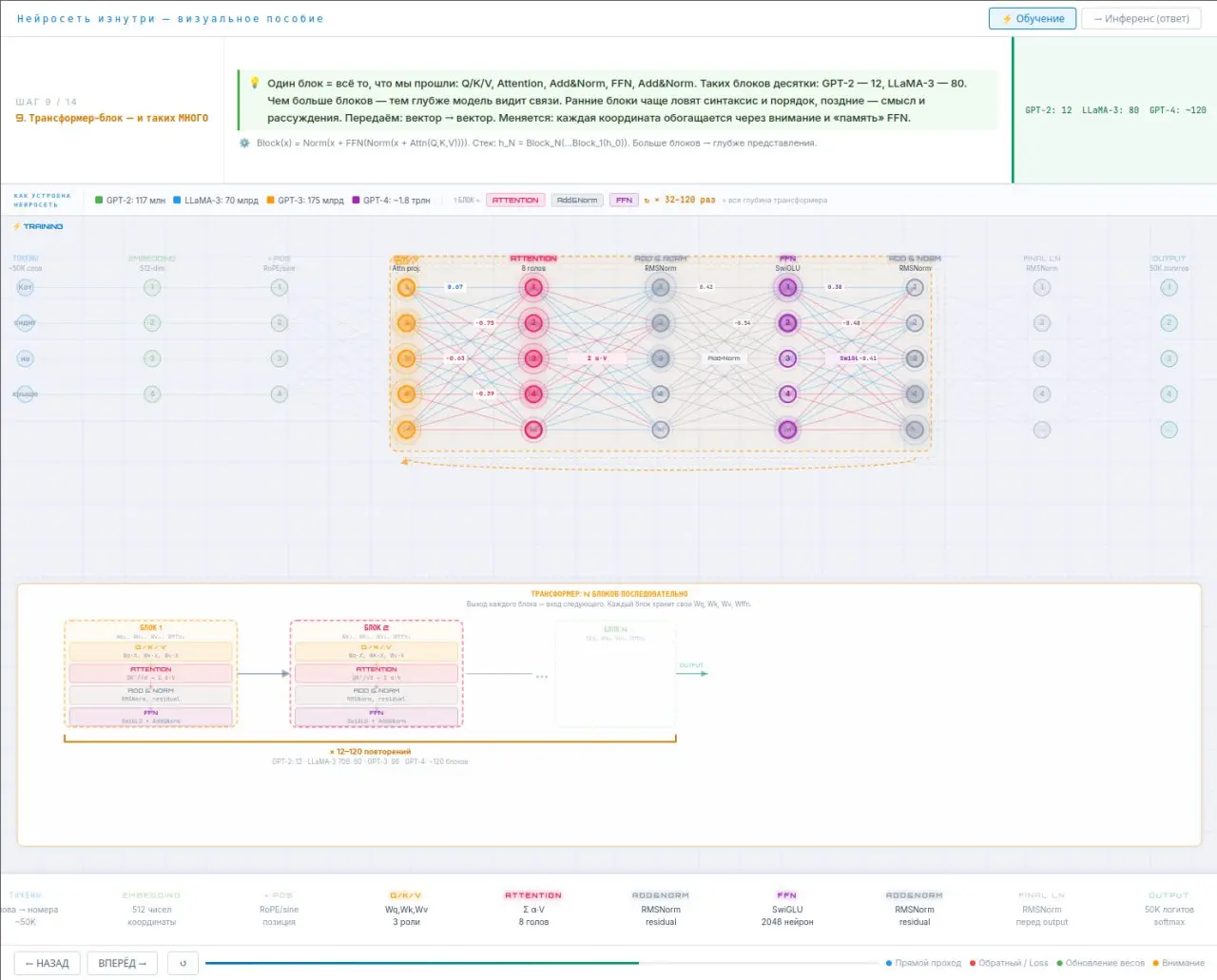Image resolution: width=1217 pixels, height=980 pixels.
Task: Switch to Инференс (ответ) mode
Action: coord(1141,19)
